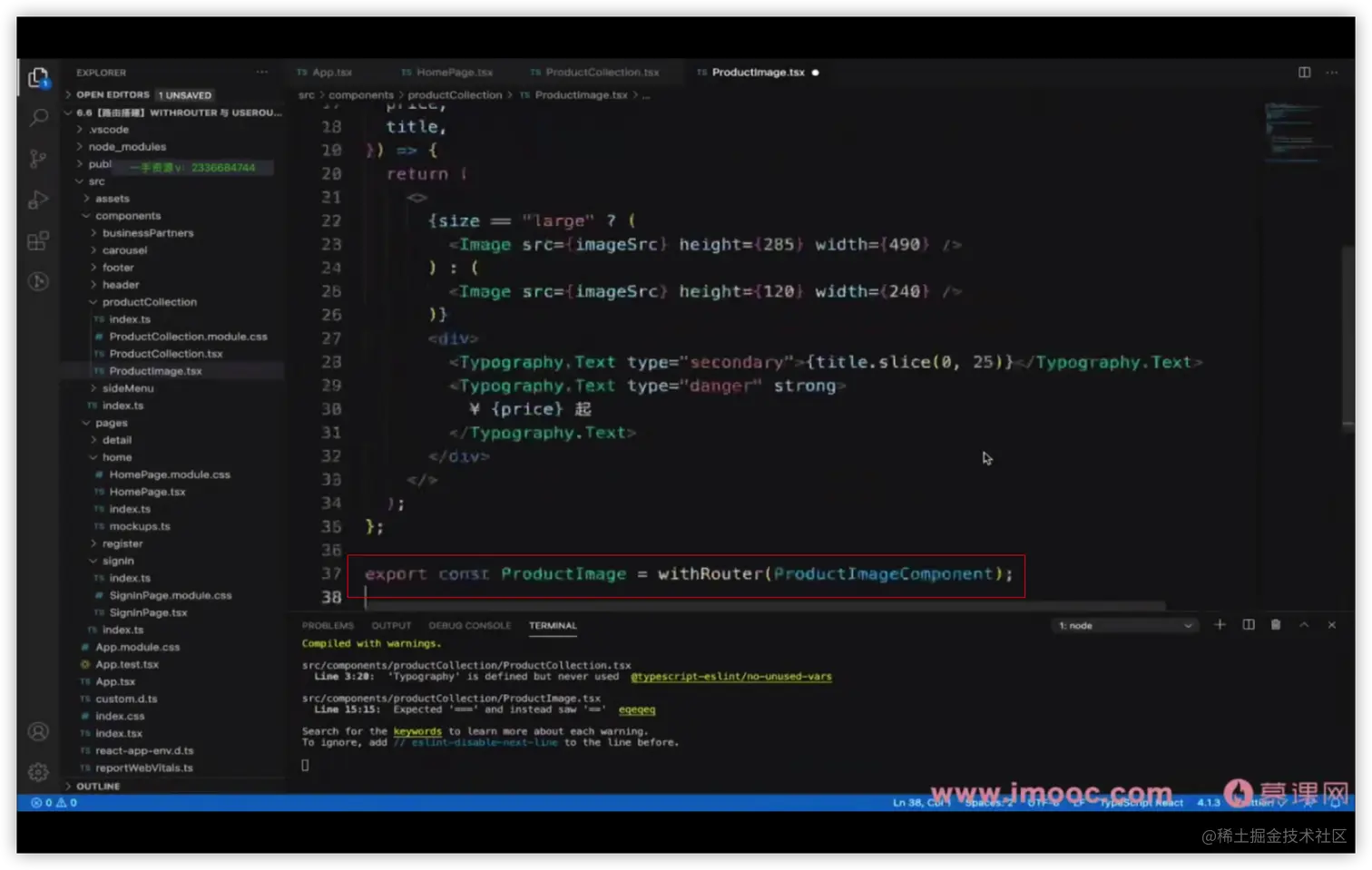Open the Extensions view
This screenshot has height=870, width=1372.
(38, 240)
